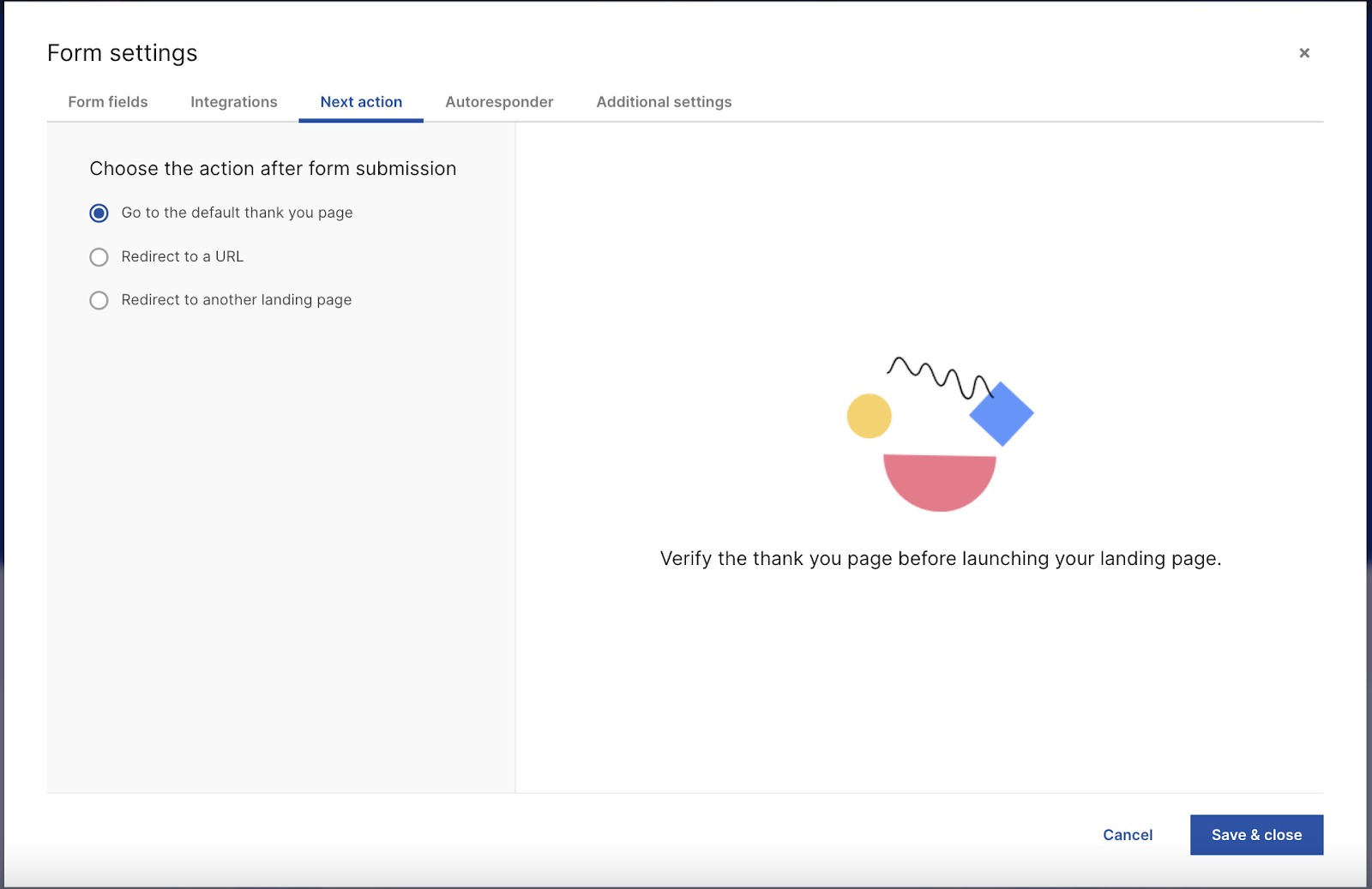Click the thank you page verification message

pos(942,558)
